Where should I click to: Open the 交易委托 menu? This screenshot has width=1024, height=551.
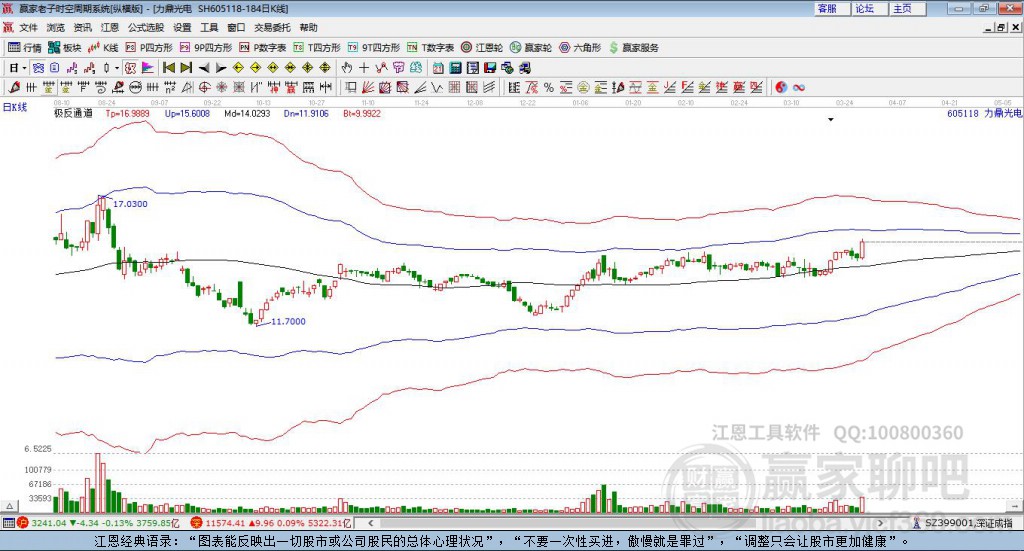tap(272, 27)
